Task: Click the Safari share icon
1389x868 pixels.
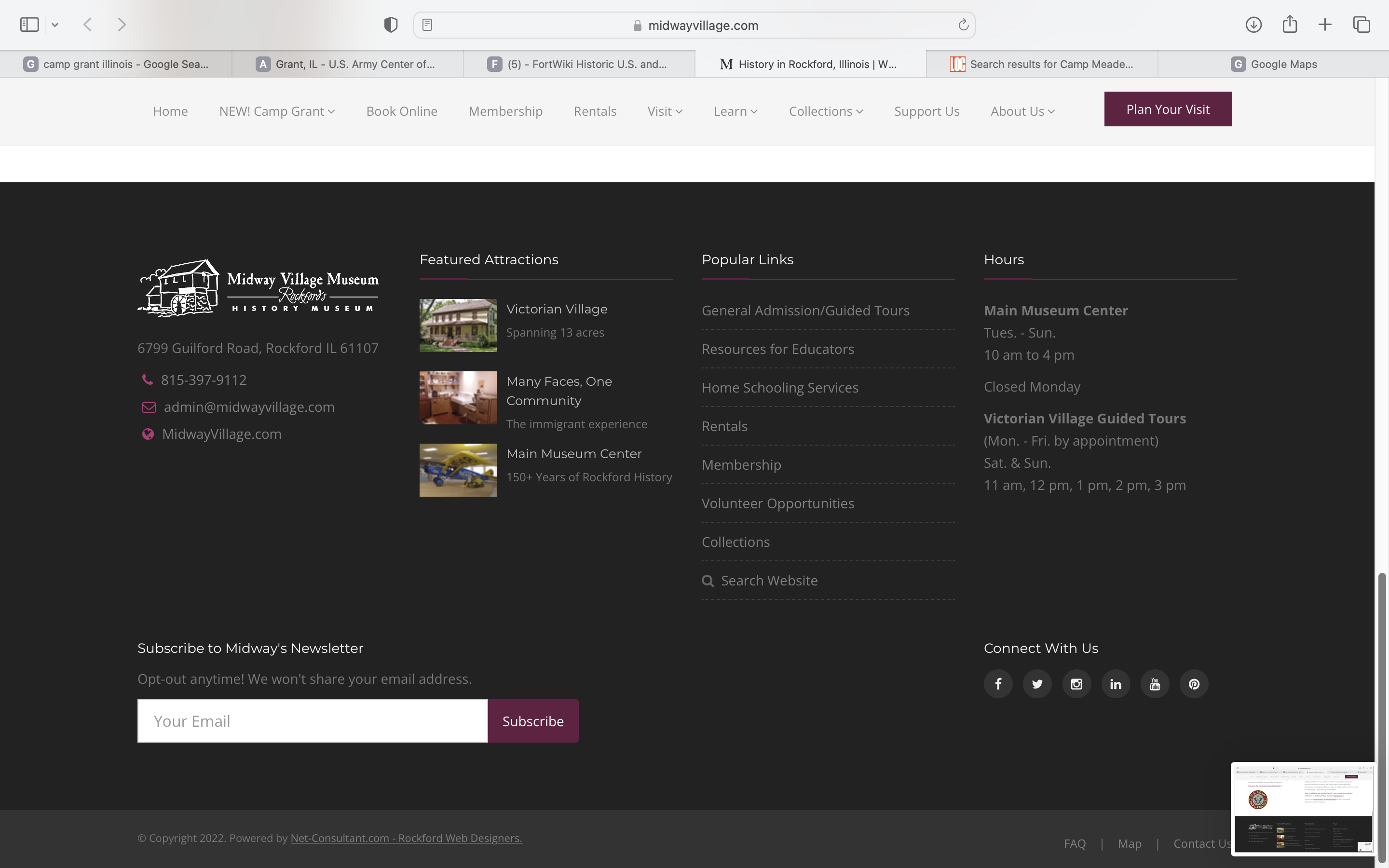Action: coord(1290,25)
